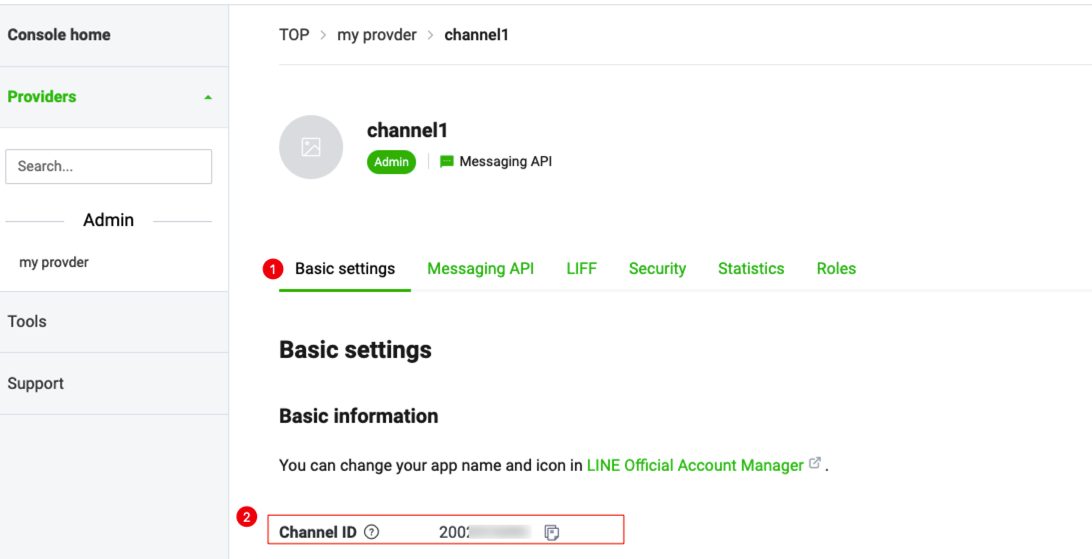Switch to Roles tab
Screen dimensions: 1092x559
click(836, 269)
